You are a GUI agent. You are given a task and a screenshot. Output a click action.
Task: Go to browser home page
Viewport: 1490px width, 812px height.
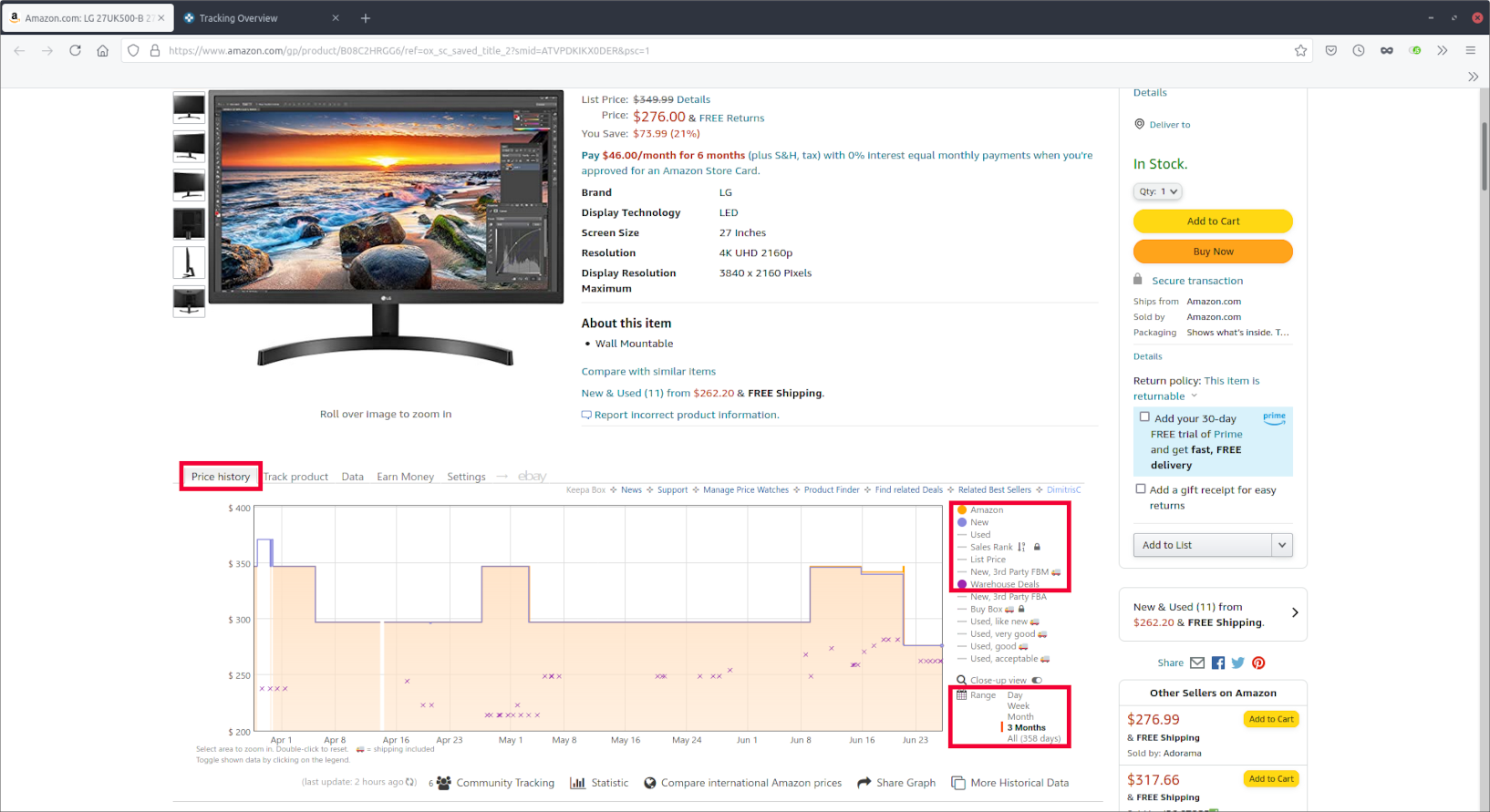point(102,50)
